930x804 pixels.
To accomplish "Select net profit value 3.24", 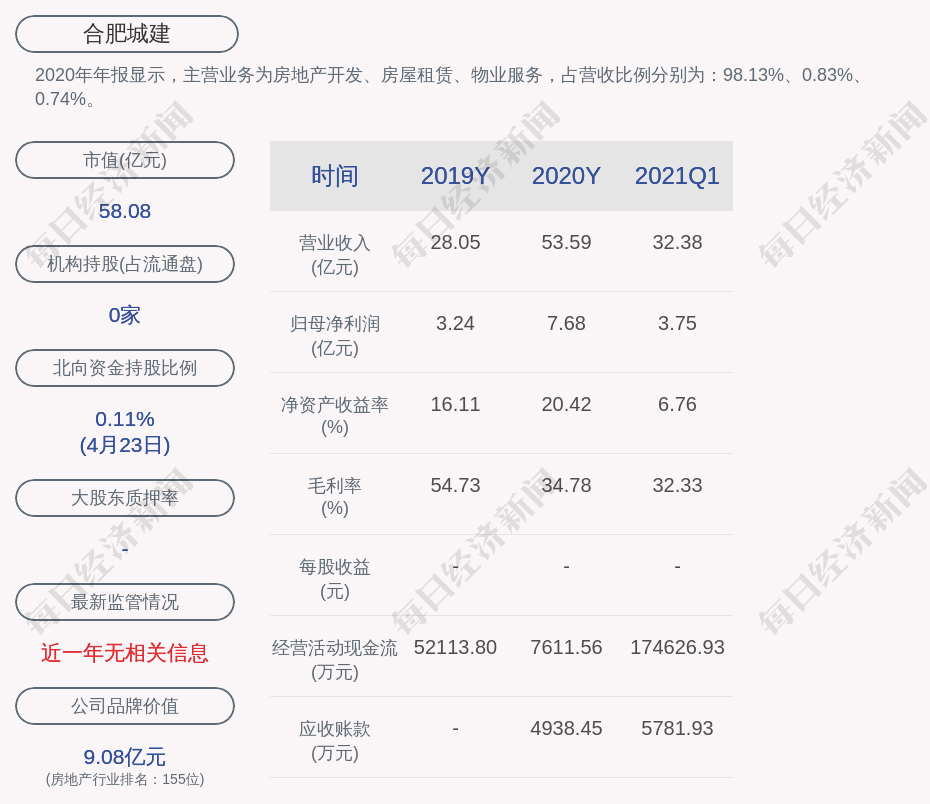I will click(x=455, y=323).
